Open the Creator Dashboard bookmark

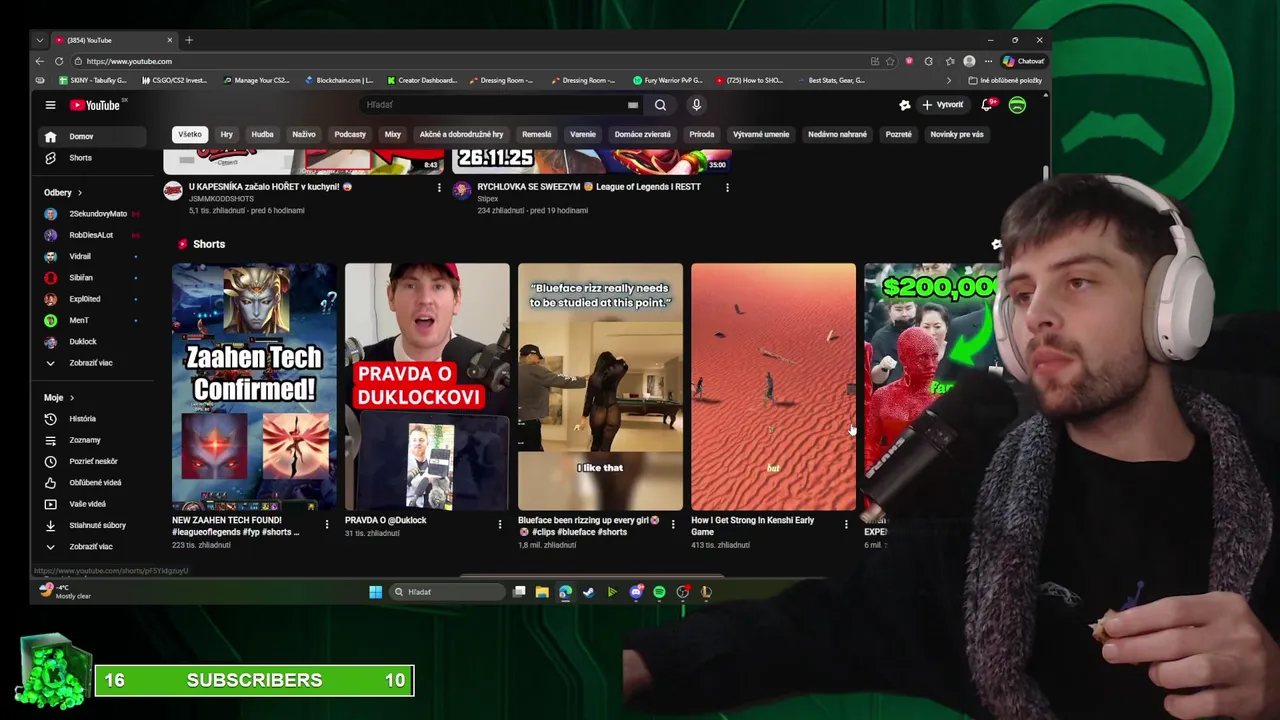pos(421,80)
